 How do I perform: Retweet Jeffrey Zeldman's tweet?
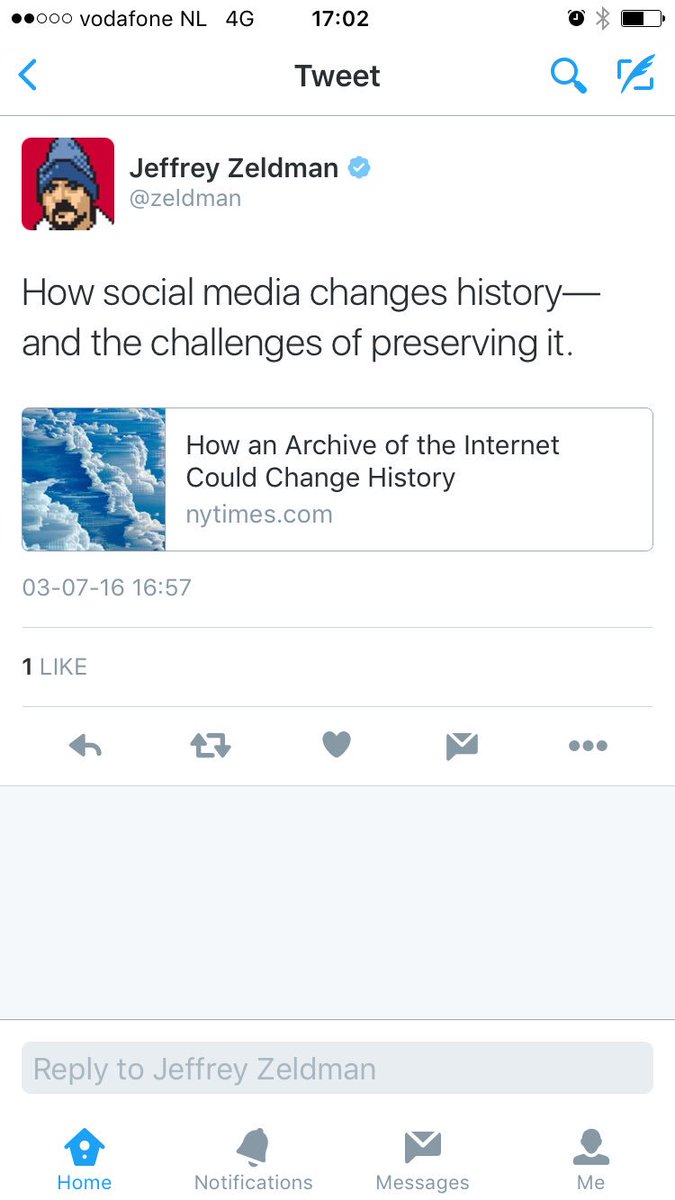210,745
